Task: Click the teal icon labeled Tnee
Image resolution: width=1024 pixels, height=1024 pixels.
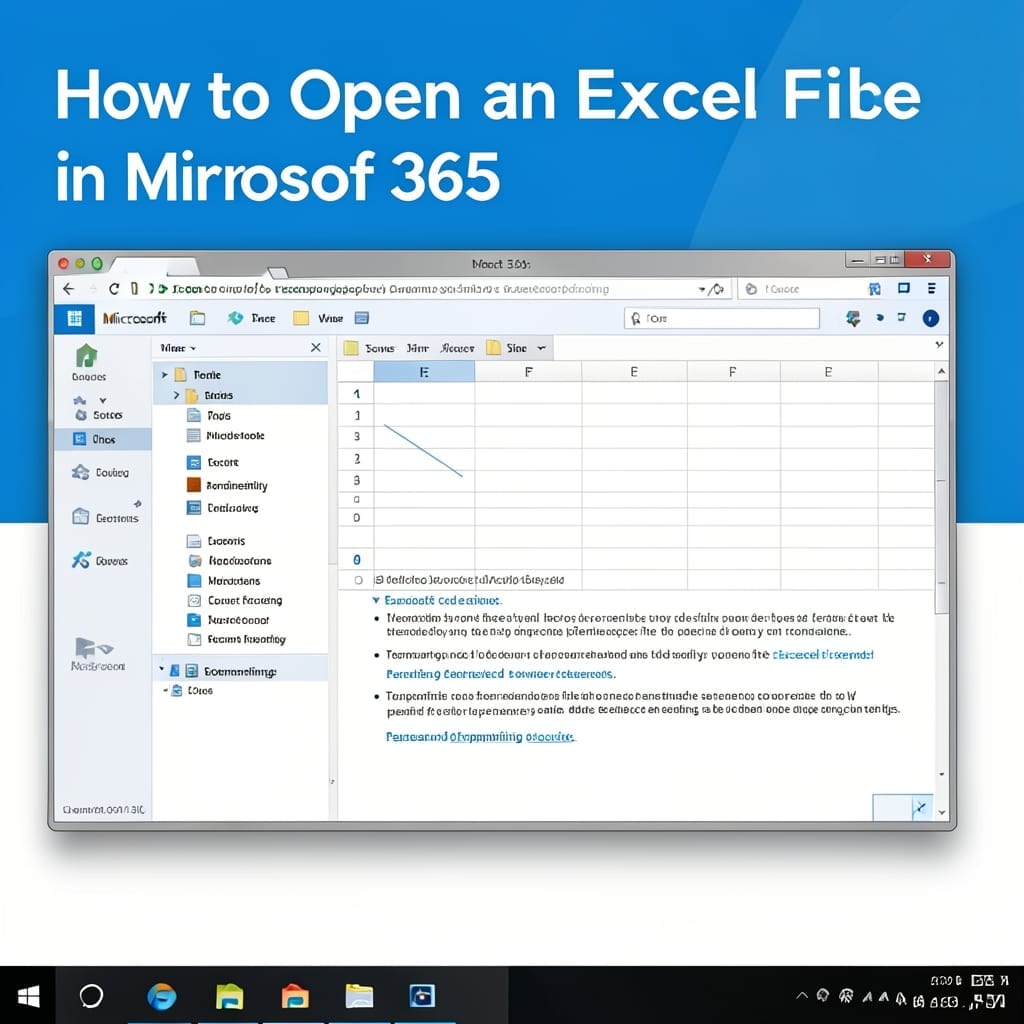Action: 235,318
